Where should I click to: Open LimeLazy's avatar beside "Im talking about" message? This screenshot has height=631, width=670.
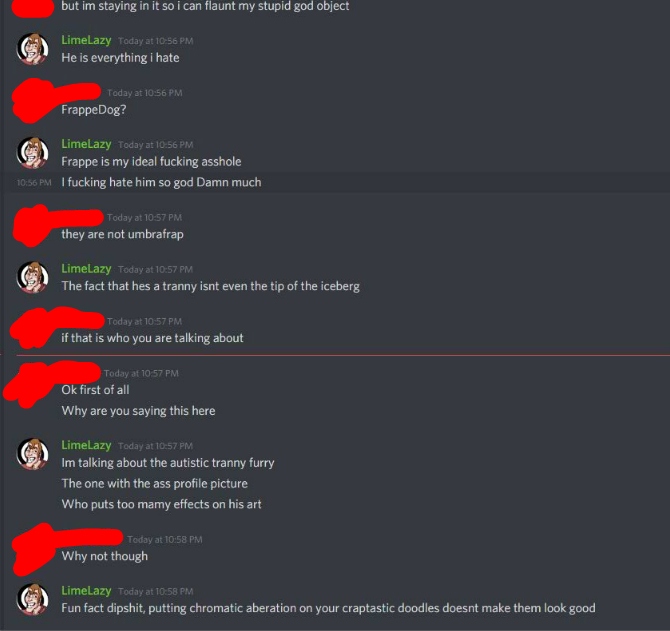pyautogui.click(x=32, y=454)
